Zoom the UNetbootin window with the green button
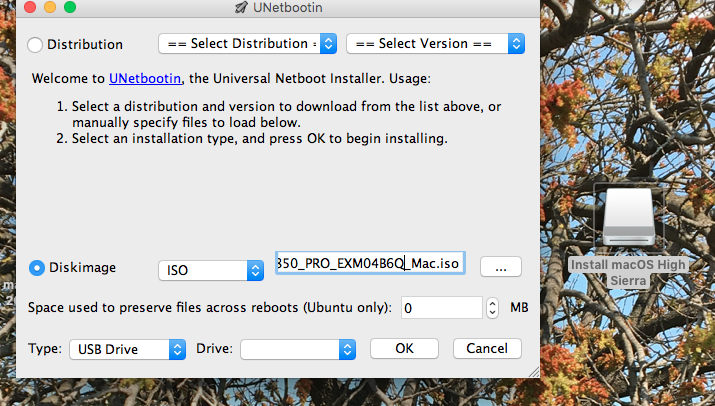The width and height of the screenshot is (715, 406). [x=70, y=7]
